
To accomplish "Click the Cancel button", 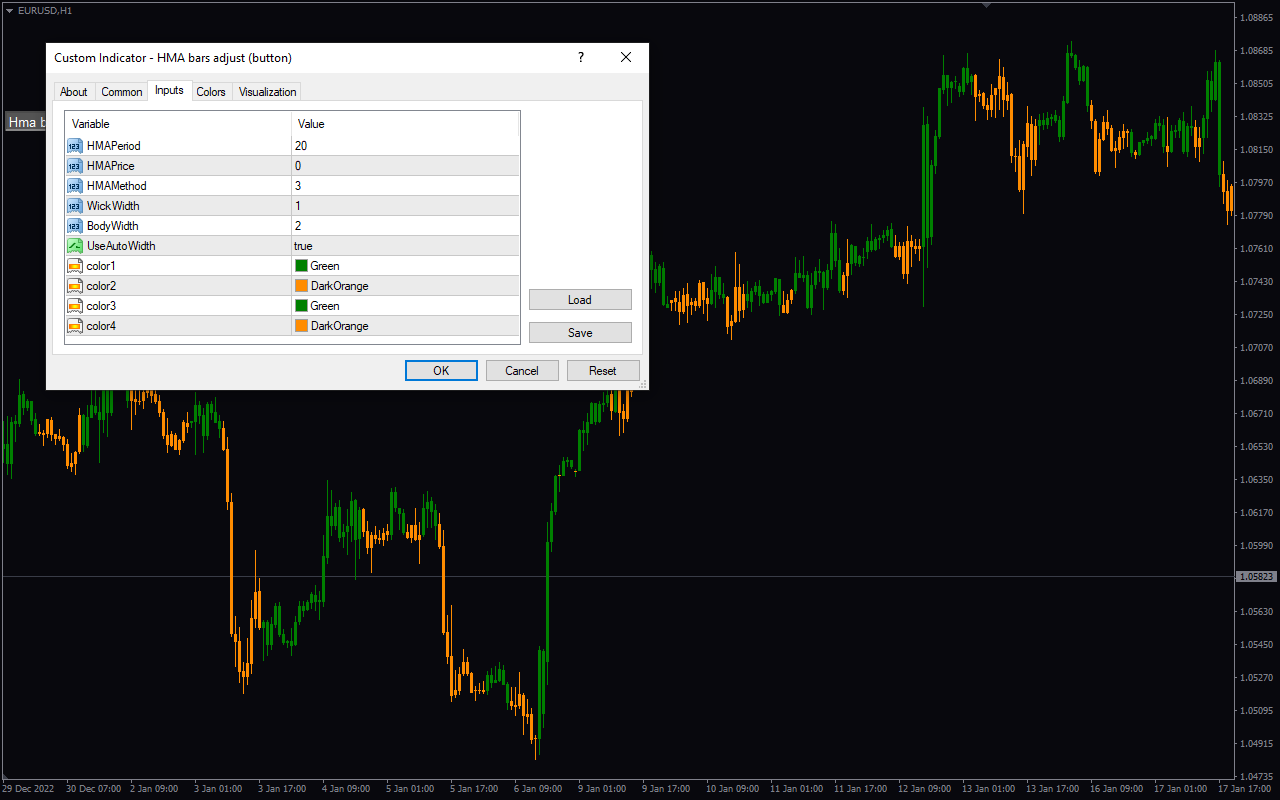I will click(x=522, y=371).
